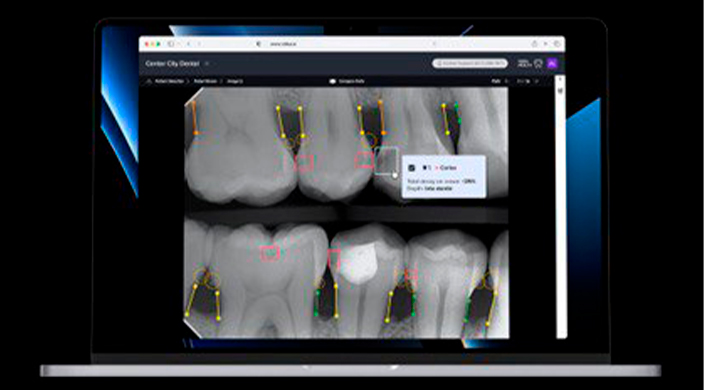Open the browser tab overview icon
This screenshot has height=390, width=704.
point(557,44)
